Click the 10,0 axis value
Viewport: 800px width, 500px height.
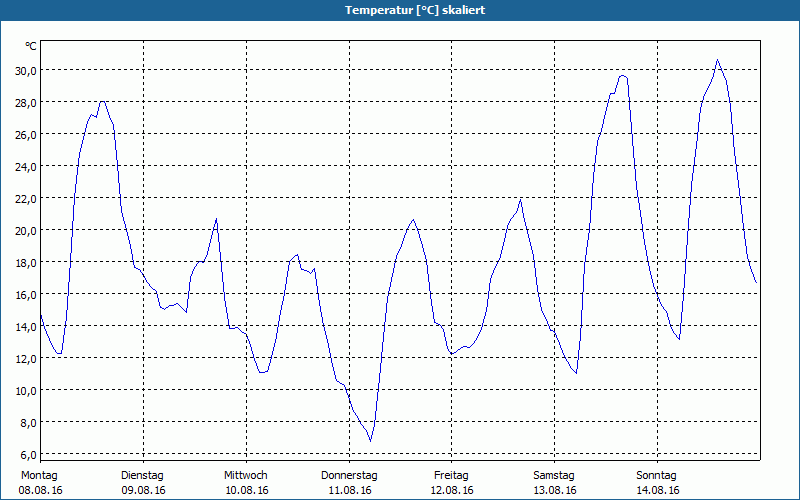(26, 391)
